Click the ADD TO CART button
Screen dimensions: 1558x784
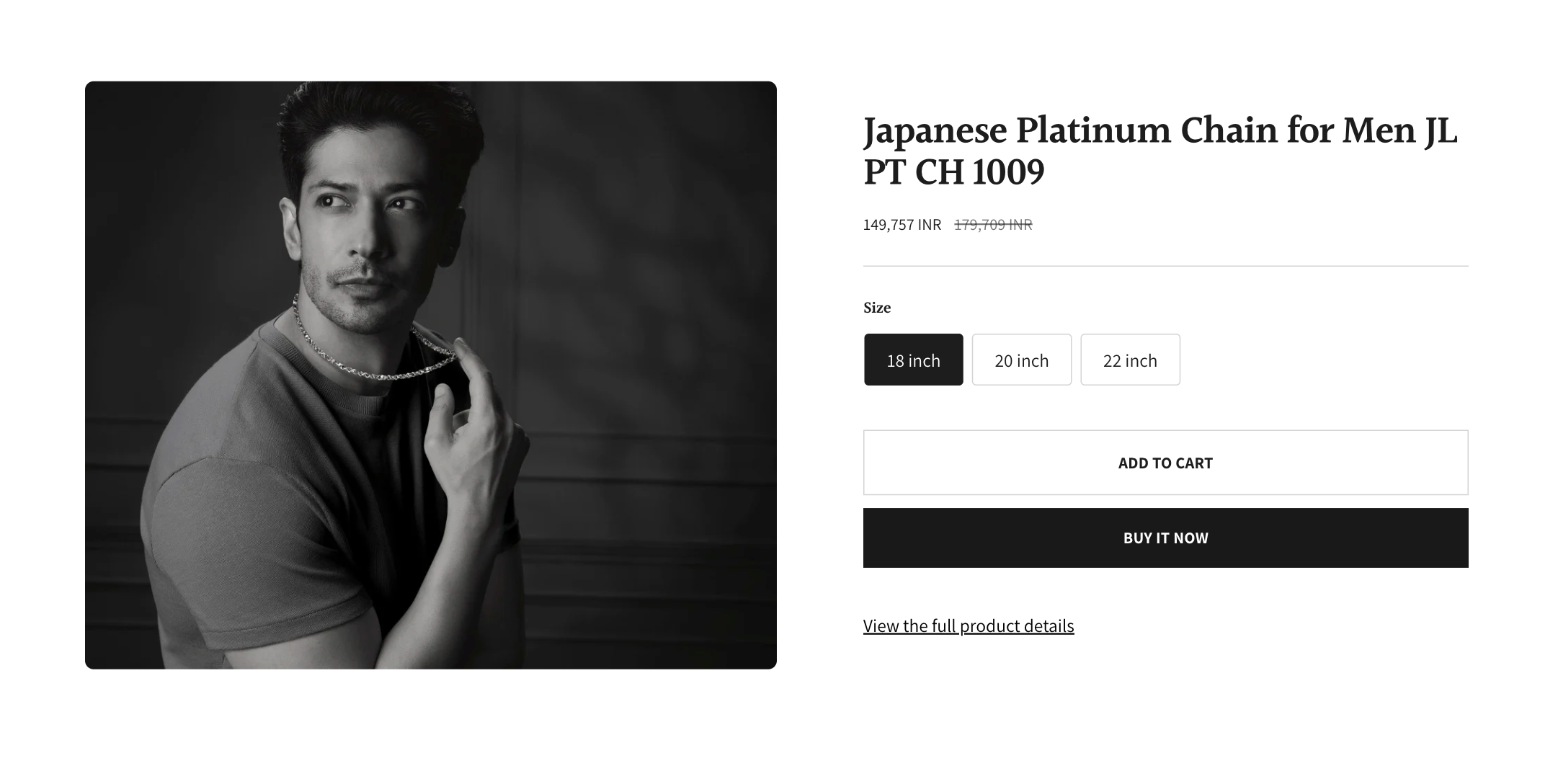pyautogui.click(x=1165, y=463)
